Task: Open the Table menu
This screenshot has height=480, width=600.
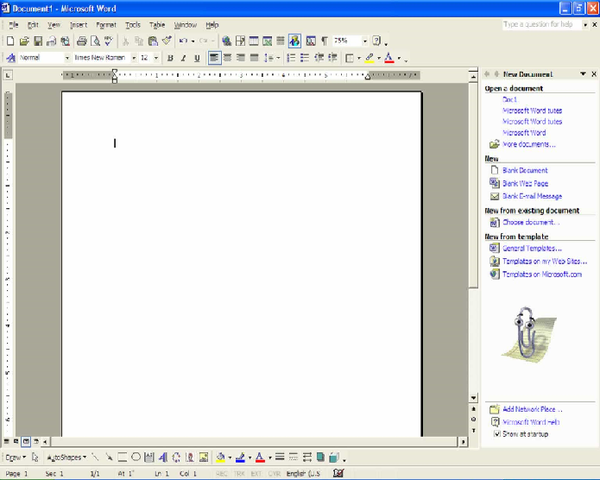Action: tap(157, 25)
